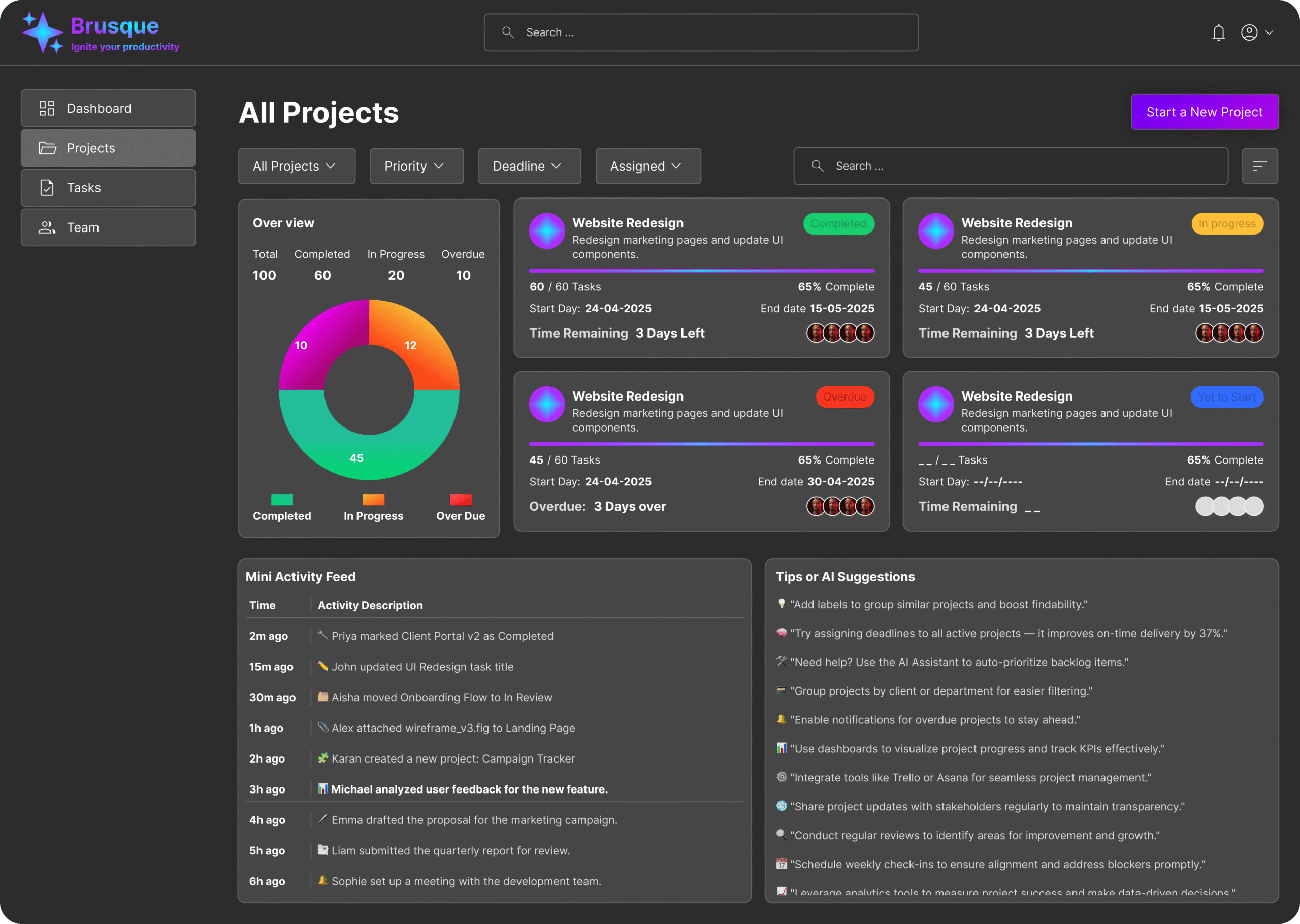
Task: Open the user profile account icon
Action: tap(1249, 33)
